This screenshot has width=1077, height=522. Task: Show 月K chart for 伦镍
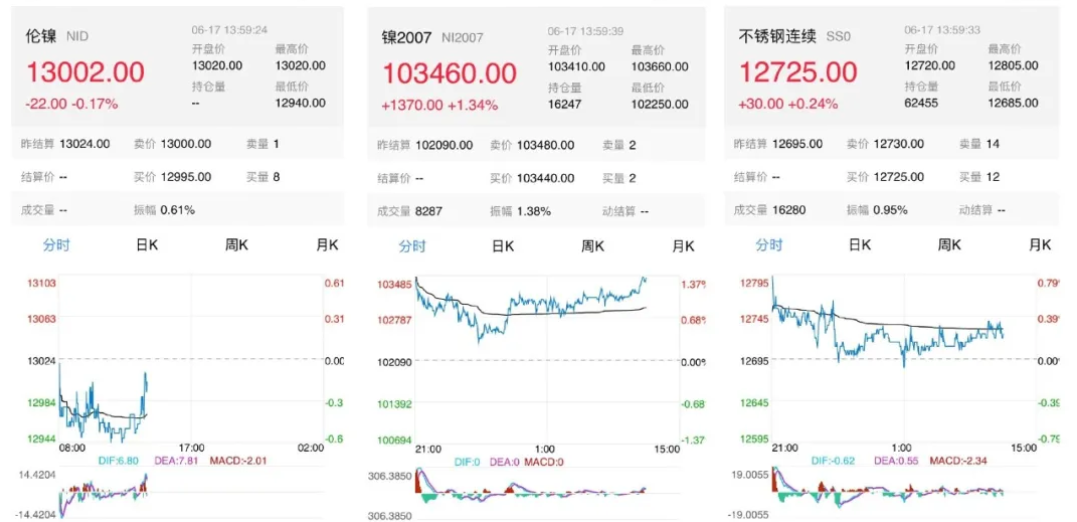(327, 245)
